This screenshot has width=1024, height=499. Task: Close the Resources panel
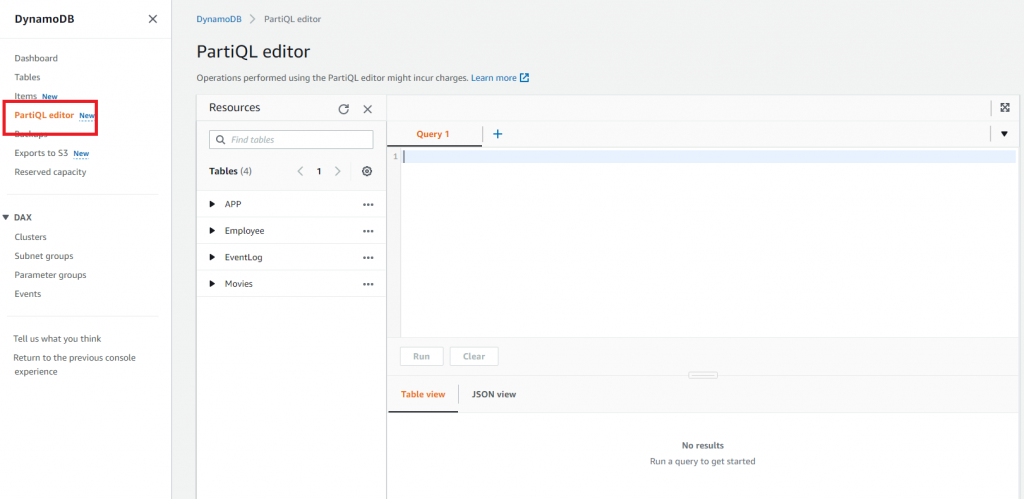tap(368, 109)
